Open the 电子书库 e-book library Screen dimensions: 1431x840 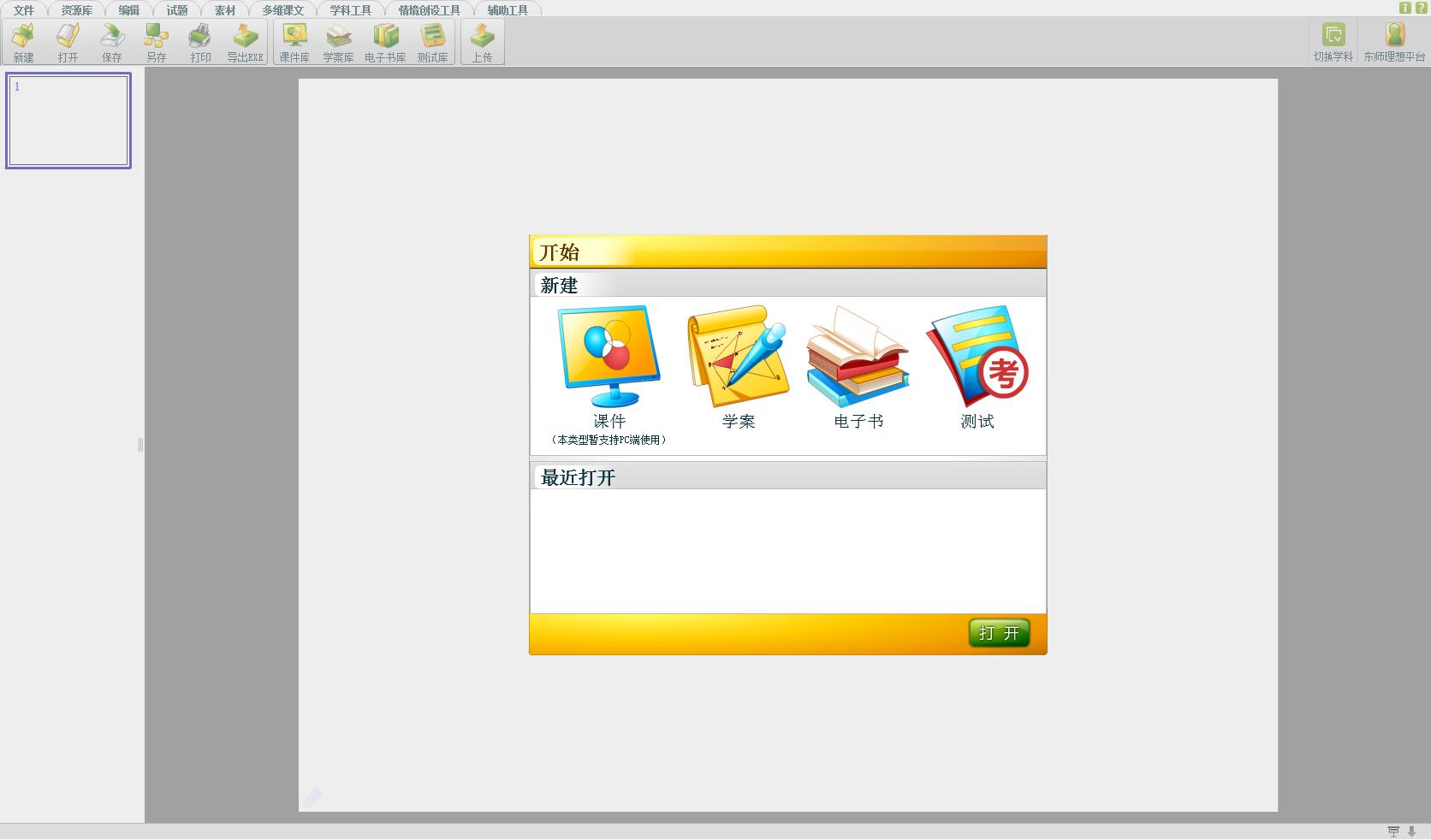tap(385, 42)
